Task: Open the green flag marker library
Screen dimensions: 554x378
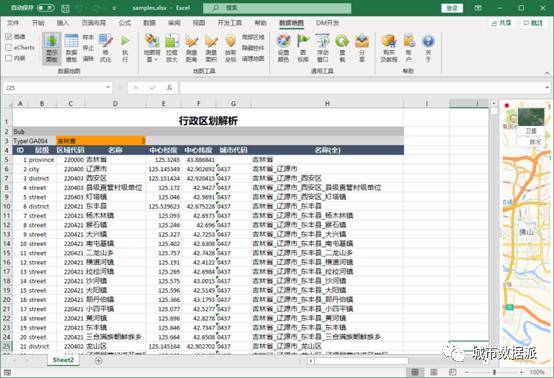Action: click(303, 48)
